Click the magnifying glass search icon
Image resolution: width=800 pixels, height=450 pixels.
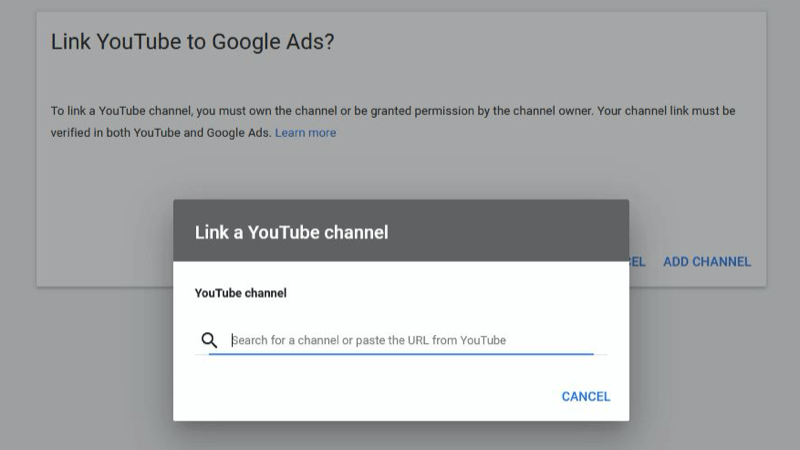coord(209,340)
